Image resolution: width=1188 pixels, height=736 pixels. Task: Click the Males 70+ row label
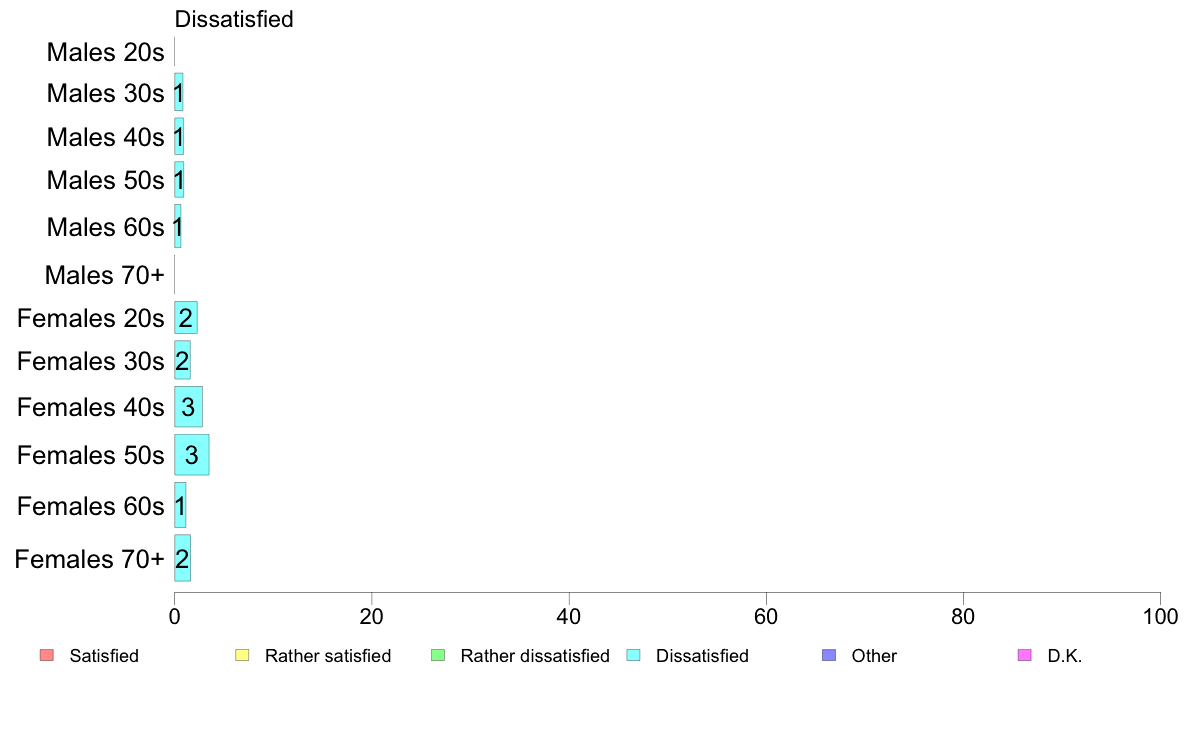pos(104,274)
